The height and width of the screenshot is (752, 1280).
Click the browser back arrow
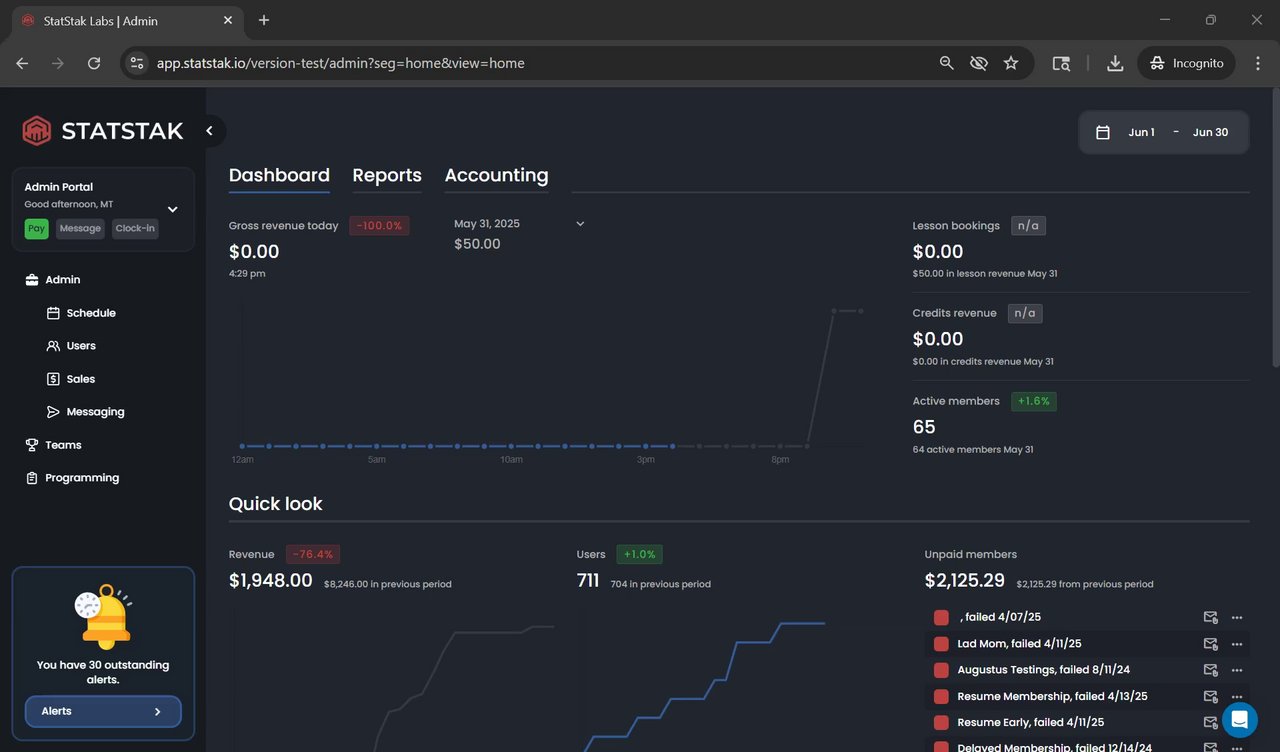(22, 63)
